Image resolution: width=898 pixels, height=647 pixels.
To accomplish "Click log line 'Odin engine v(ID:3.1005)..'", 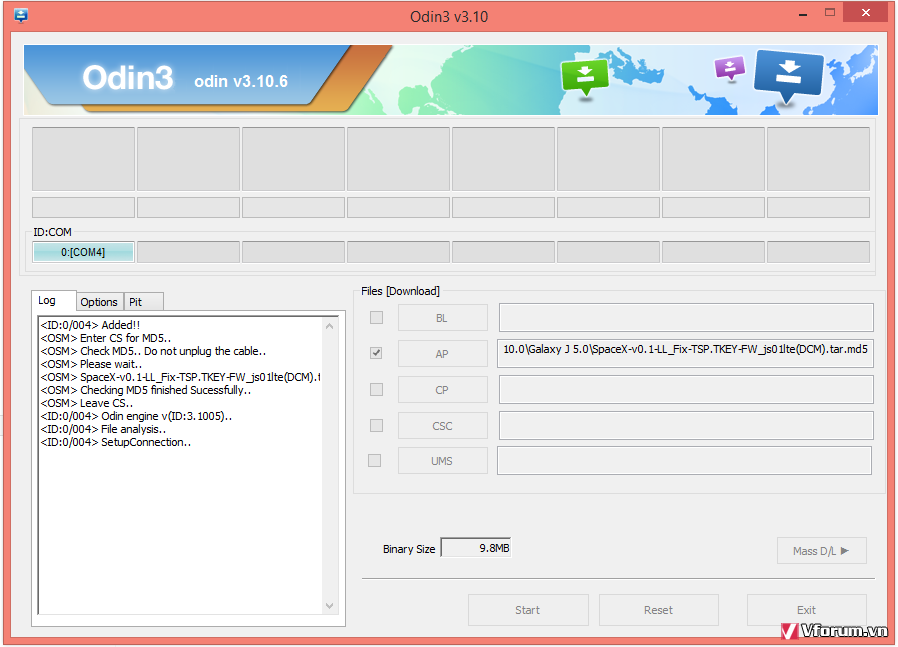I will (x=136, y=416).
